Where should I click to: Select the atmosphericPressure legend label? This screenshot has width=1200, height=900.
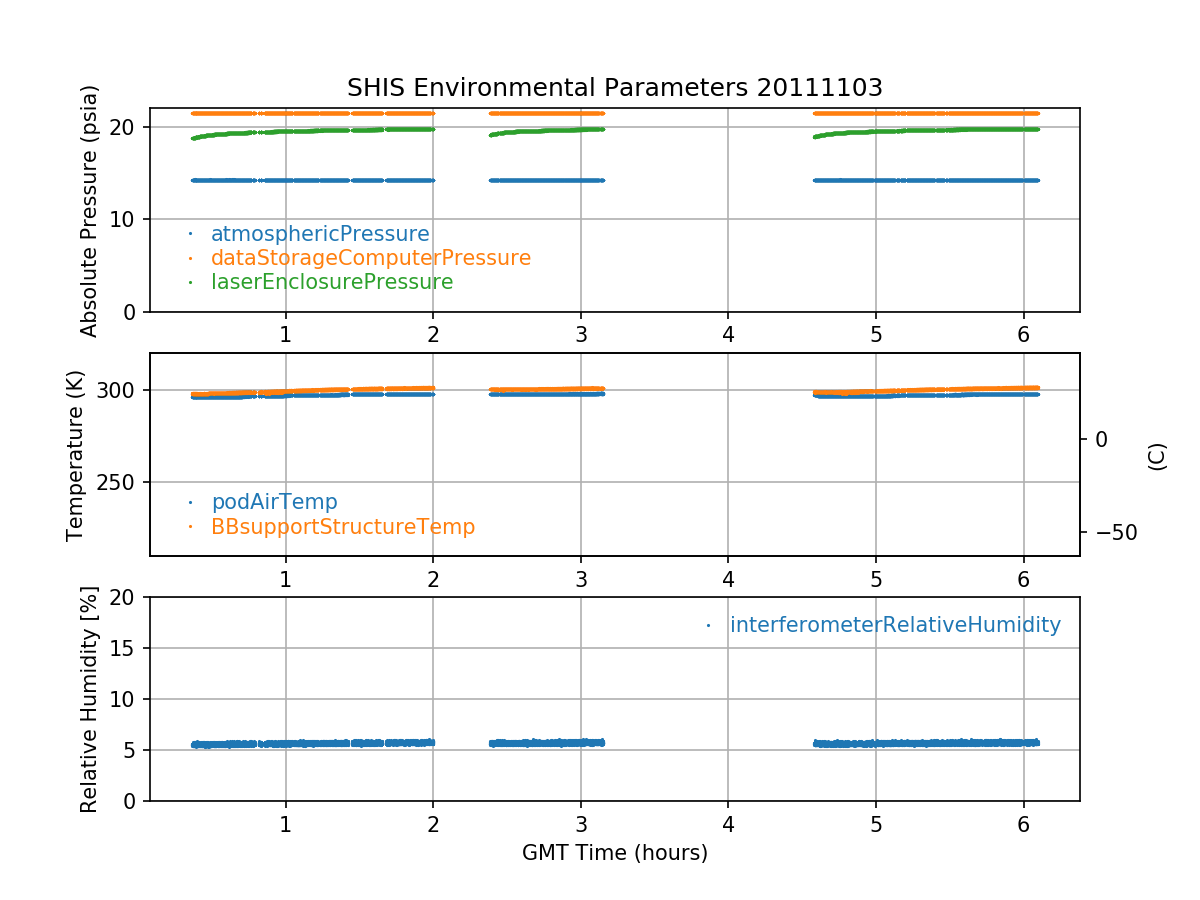tap(320, 234)
